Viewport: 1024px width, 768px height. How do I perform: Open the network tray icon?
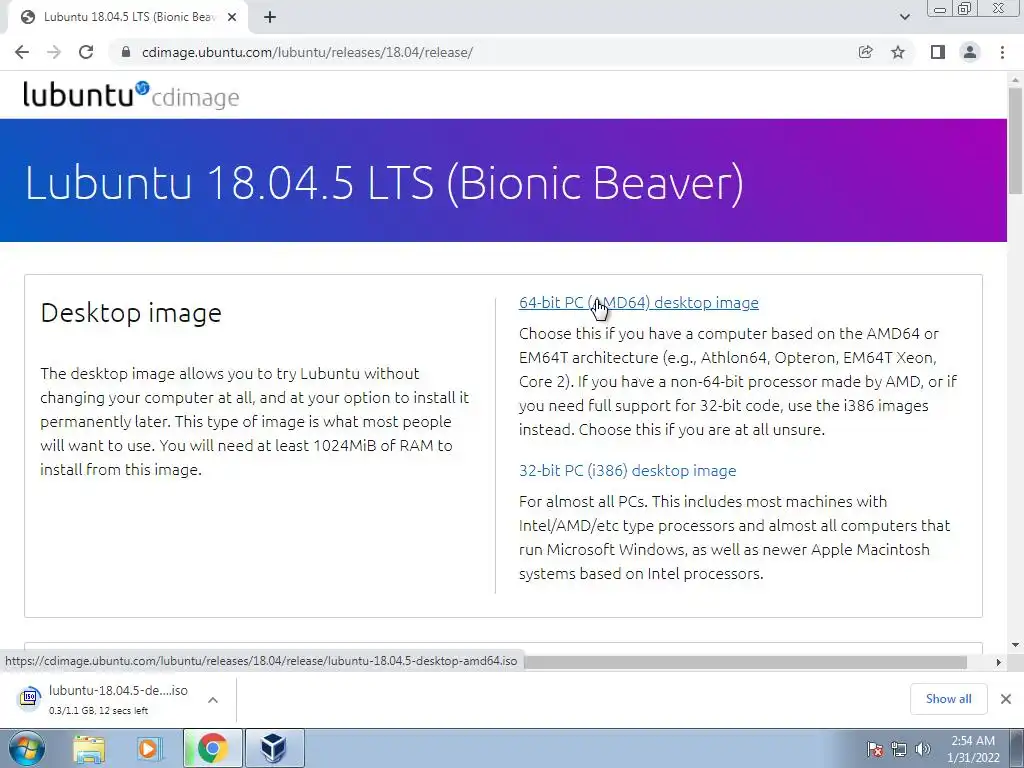point(899,749)
